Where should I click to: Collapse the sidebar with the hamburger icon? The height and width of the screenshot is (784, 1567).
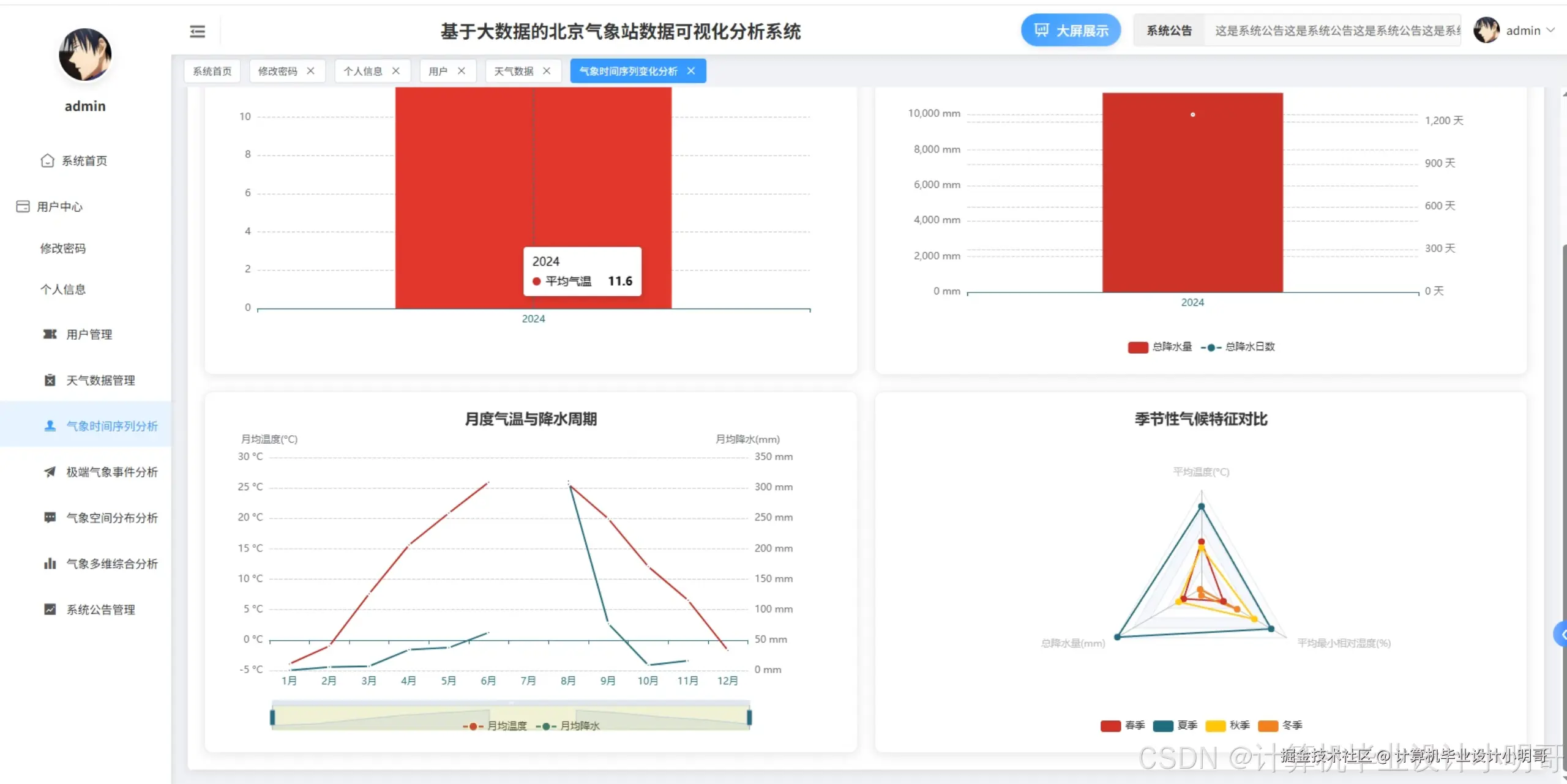click(x=197, y=31)
